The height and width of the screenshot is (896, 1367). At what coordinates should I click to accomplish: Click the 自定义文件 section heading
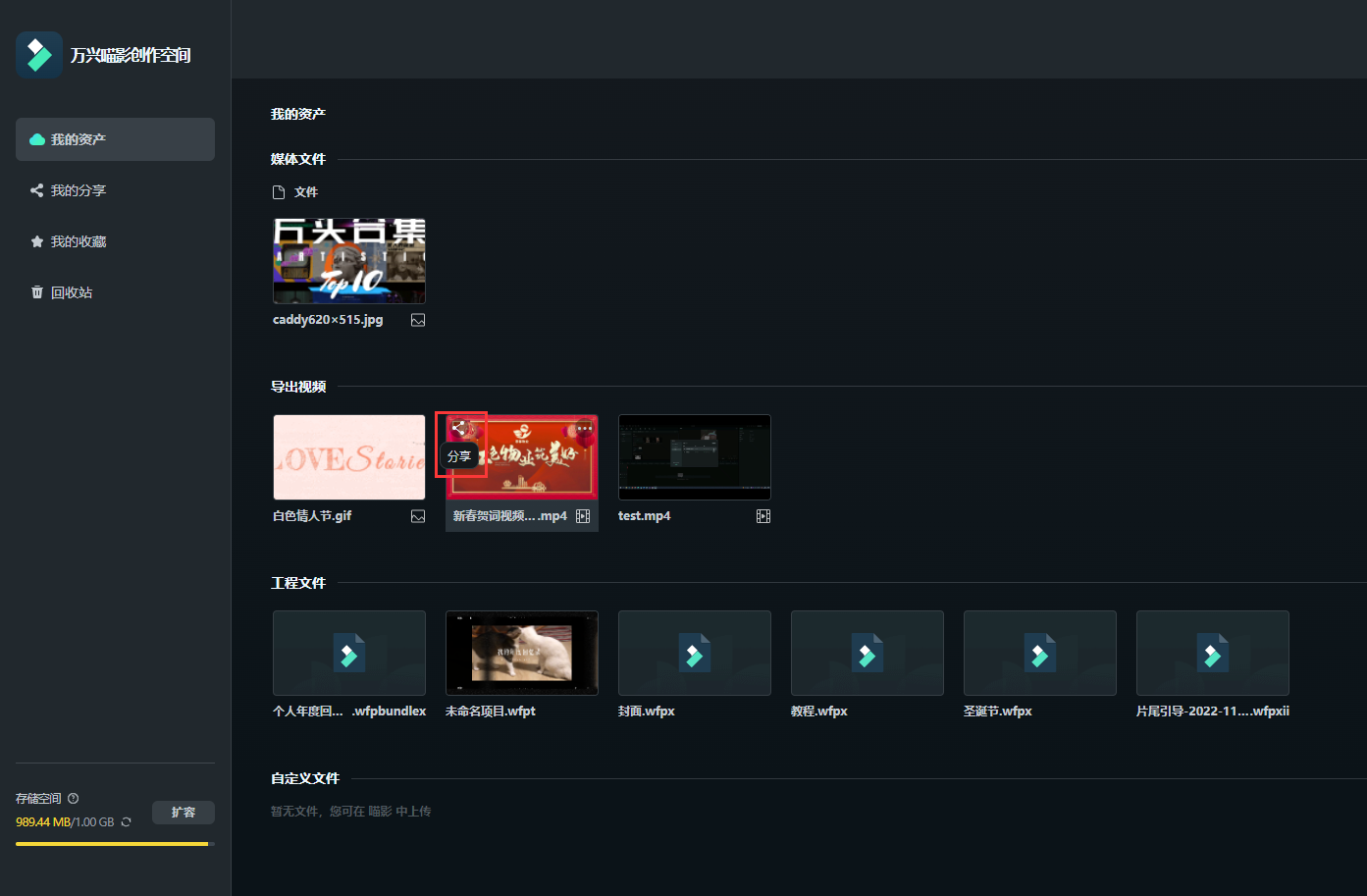[x=305, y=778]
